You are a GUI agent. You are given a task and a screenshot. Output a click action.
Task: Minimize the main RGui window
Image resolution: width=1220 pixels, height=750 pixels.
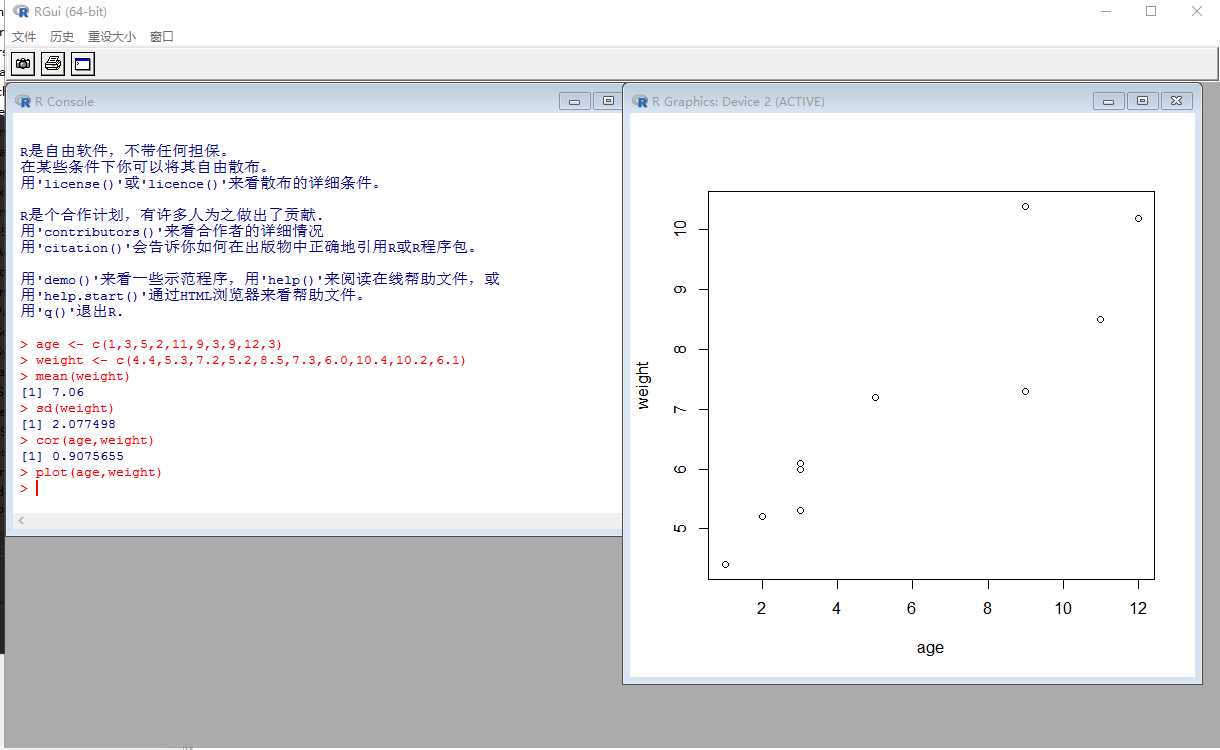point(1105,11)
